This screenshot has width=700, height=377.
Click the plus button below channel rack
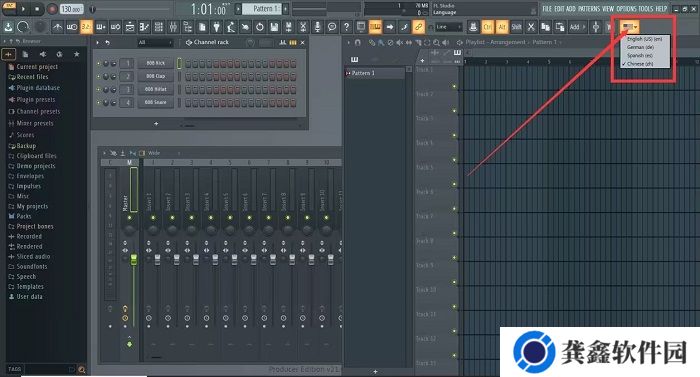click(156, 123)
